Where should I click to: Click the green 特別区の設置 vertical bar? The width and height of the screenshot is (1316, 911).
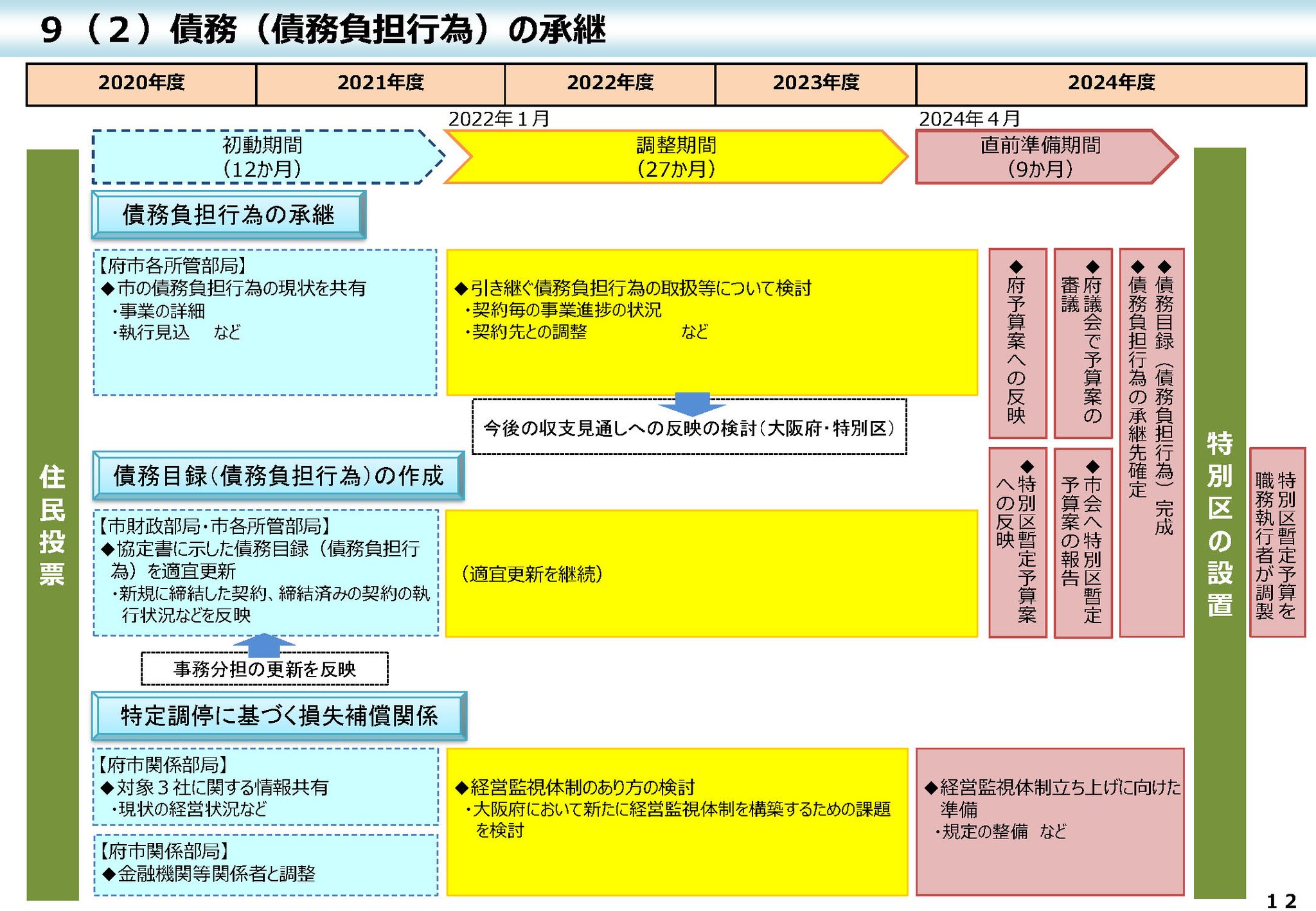[x=1219, y=524]
